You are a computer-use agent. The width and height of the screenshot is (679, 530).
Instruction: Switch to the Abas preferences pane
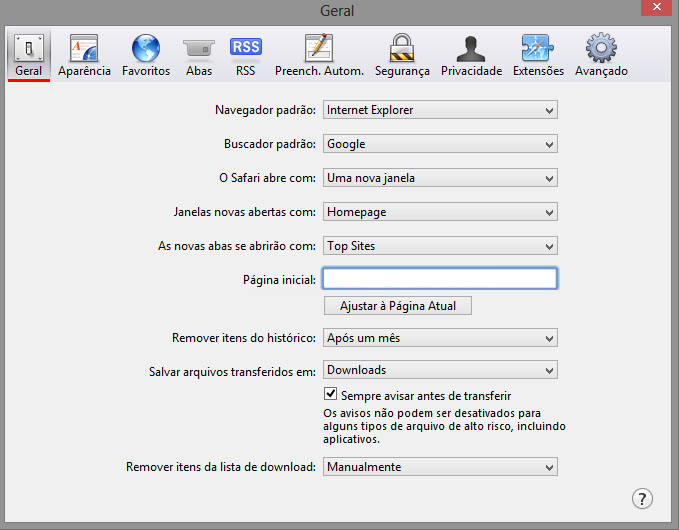[x=199, y=55]
